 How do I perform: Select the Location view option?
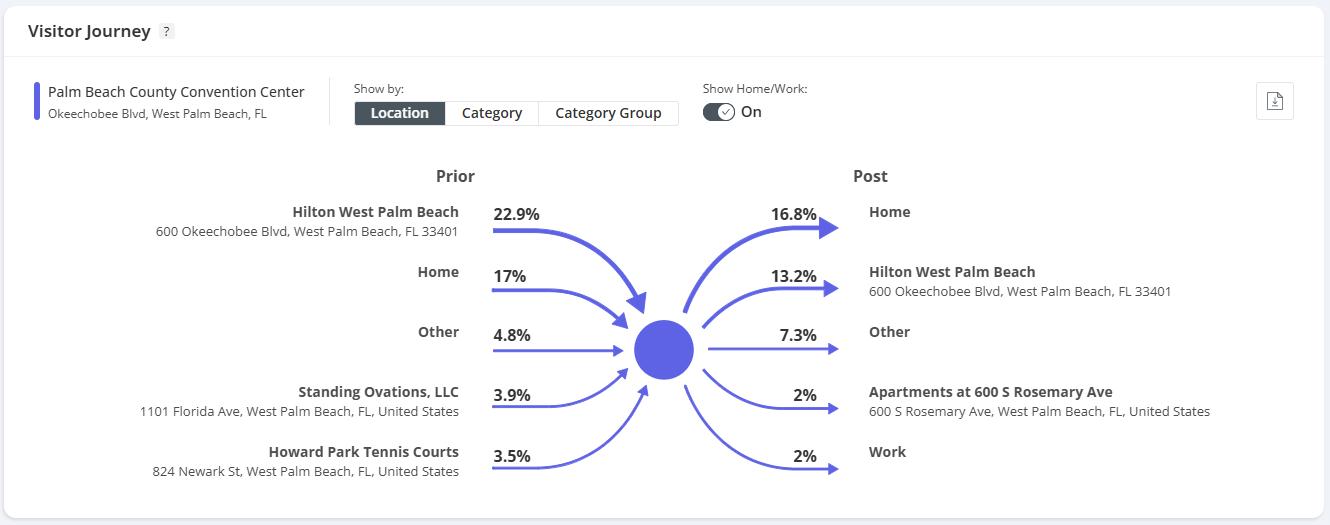[399, 113]
